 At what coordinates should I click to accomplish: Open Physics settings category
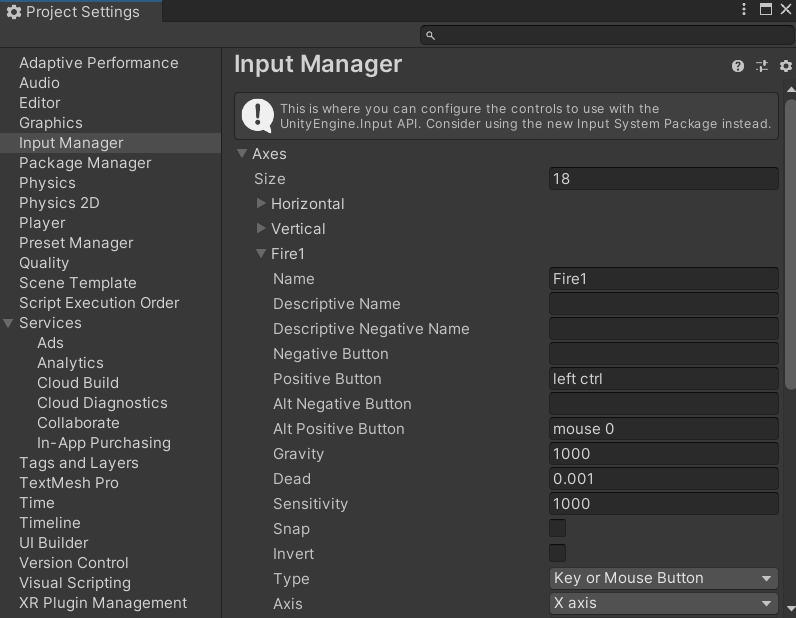(x=47, y=183)
